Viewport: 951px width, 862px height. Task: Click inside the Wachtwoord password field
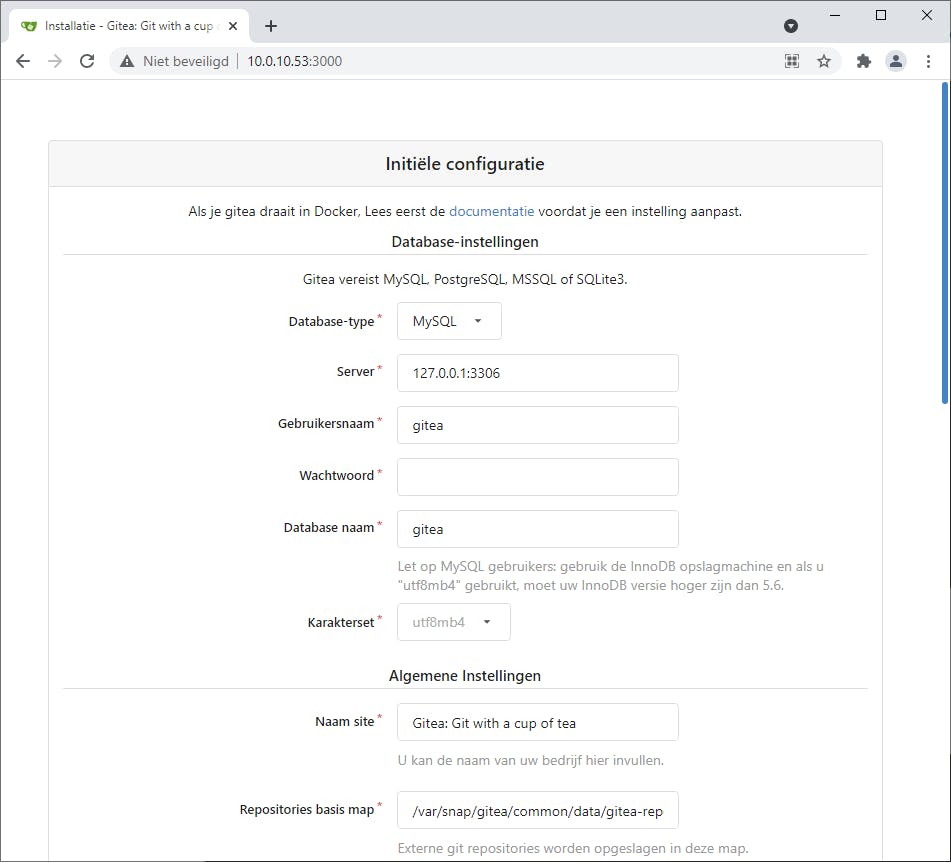pyautogui.click(x=537, y=477)
